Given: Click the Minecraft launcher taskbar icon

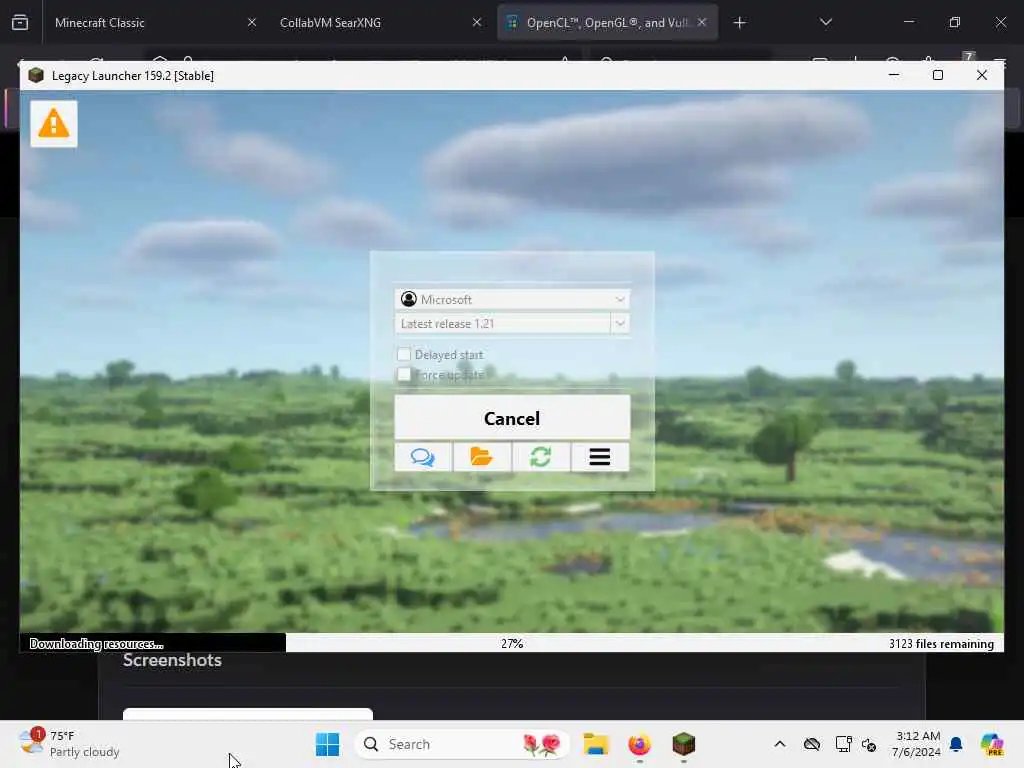Looking at the screenshot, I should [684, 744].
